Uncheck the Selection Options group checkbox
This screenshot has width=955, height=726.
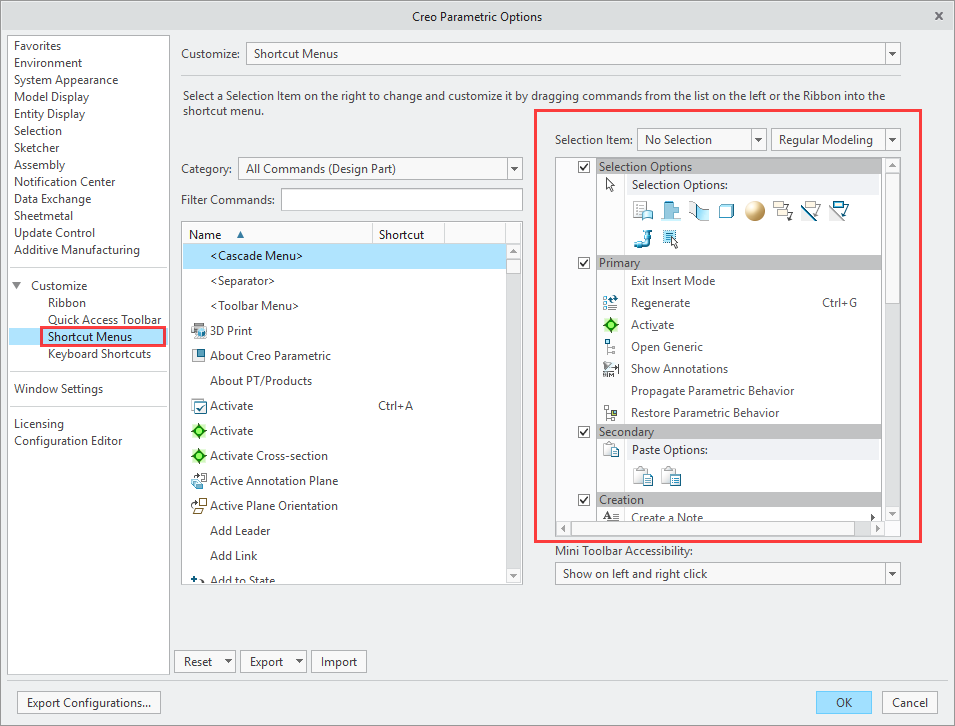point(584,166)
